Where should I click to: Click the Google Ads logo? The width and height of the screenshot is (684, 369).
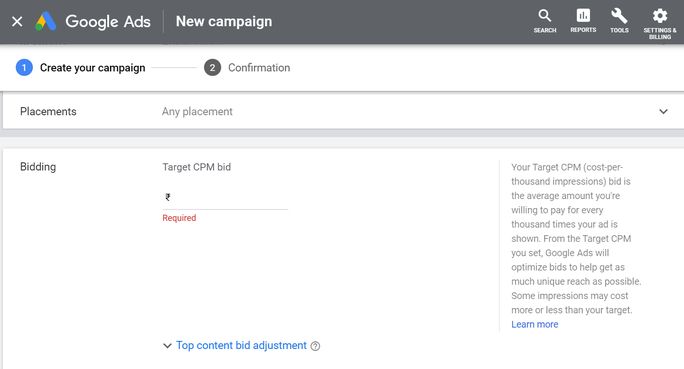93,21
